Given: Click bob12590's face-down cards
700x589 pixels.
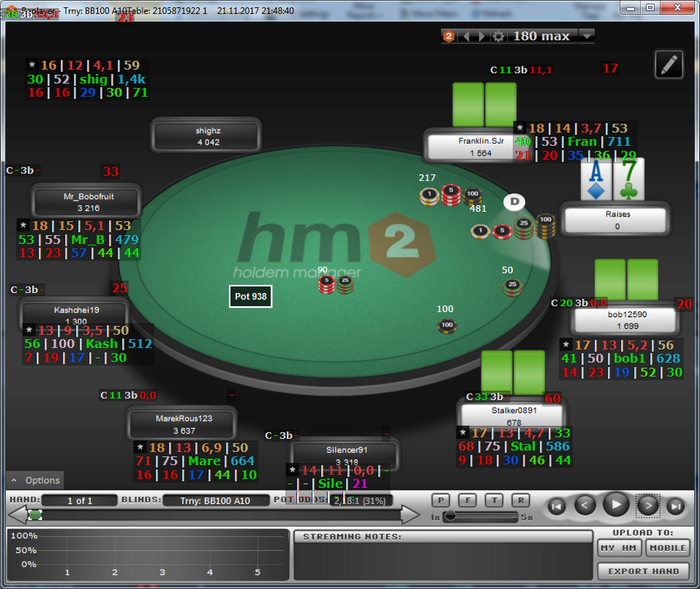Looking at the screenshot, I should click(626, 280).
